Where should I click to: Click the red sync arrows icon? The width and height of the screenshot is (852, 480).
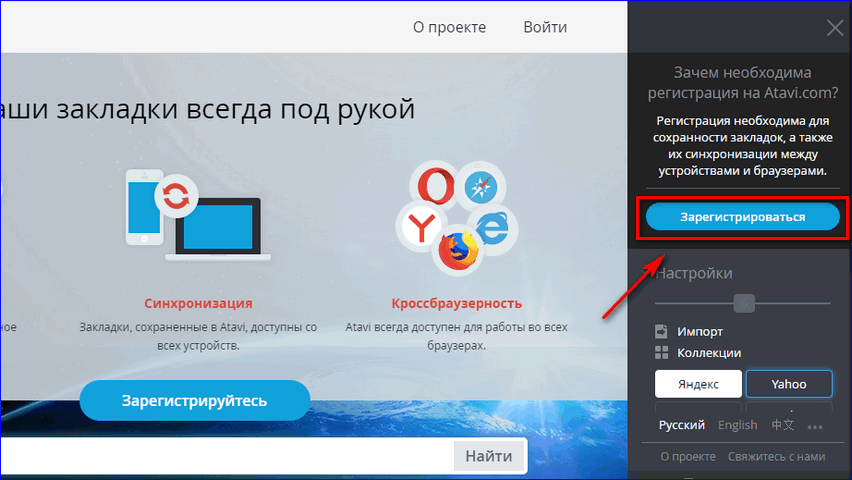coord(176,197)
